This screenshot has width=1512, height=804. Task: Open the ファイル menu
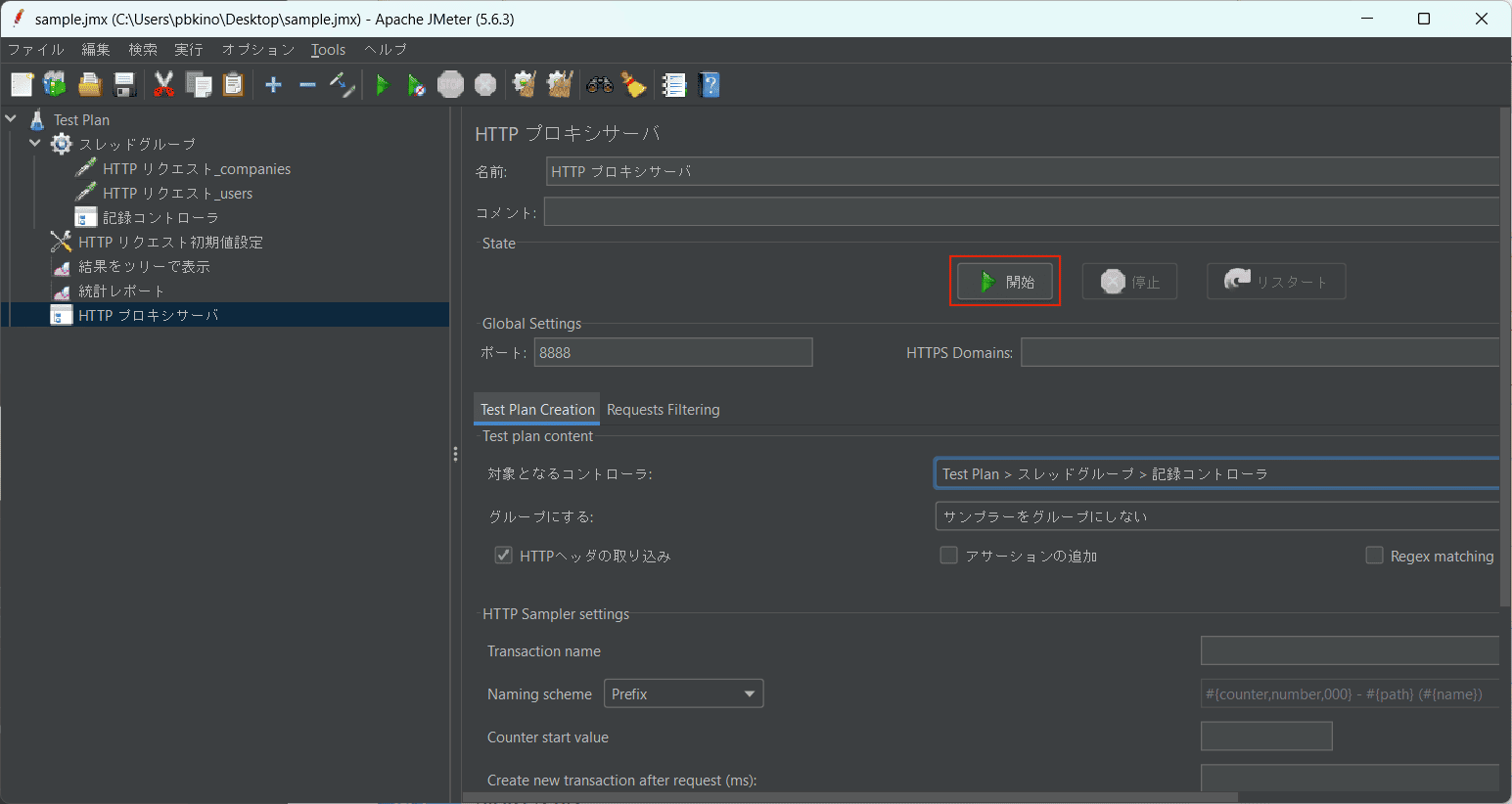pos(36,50)
